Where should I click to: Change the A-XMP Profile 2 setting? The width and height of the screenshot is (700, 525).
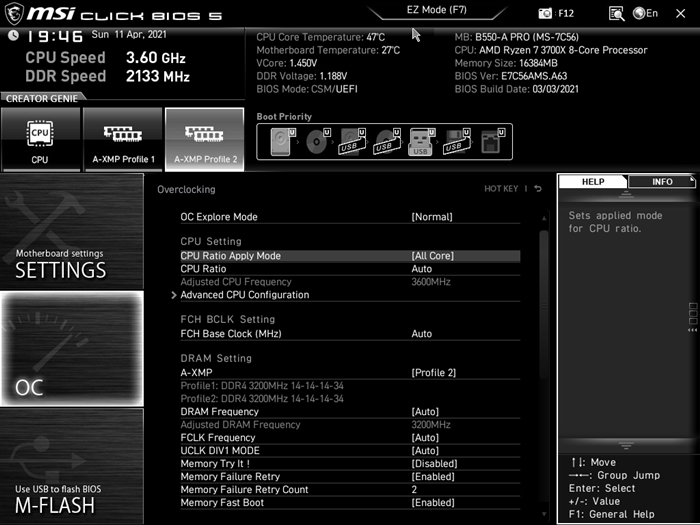pos(350,373)
